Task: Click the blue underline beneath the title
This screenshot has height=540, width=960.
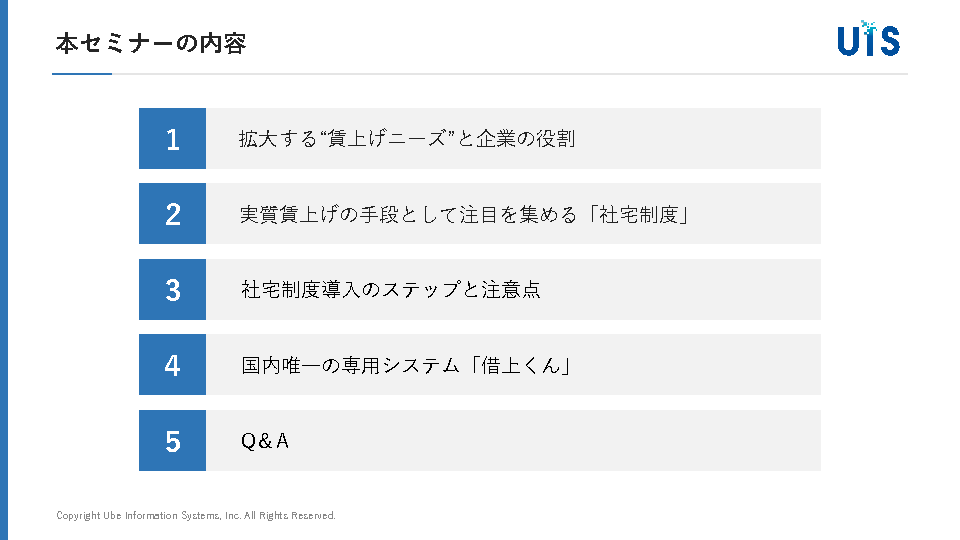Action: tap(82, 74)
